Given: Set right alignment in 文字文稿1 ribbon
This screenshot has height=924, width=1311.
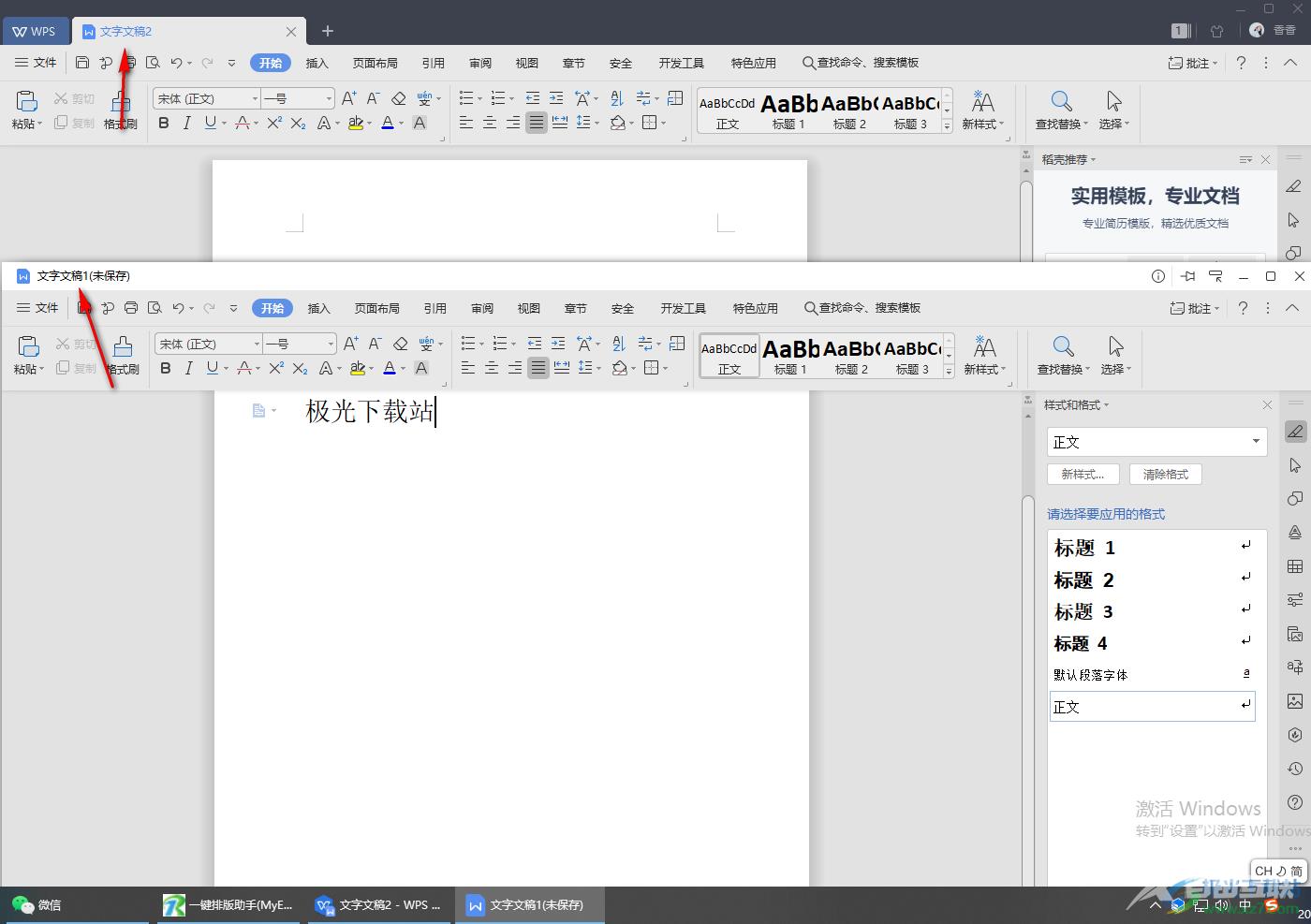Looking at the screenshot, I should (x=515, y=368).
